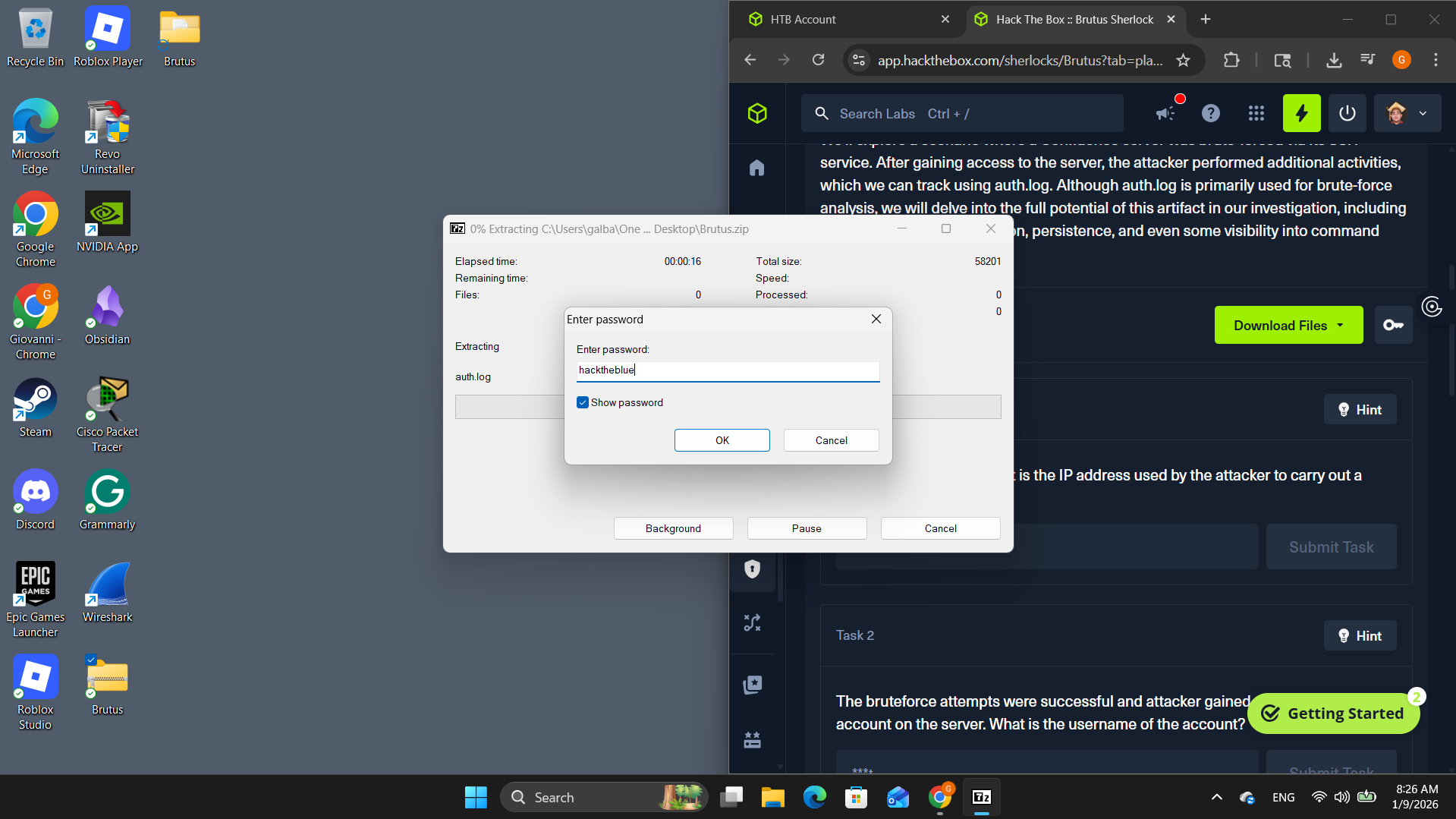Open Google Chrome desktop shortcut

[35, 229]
